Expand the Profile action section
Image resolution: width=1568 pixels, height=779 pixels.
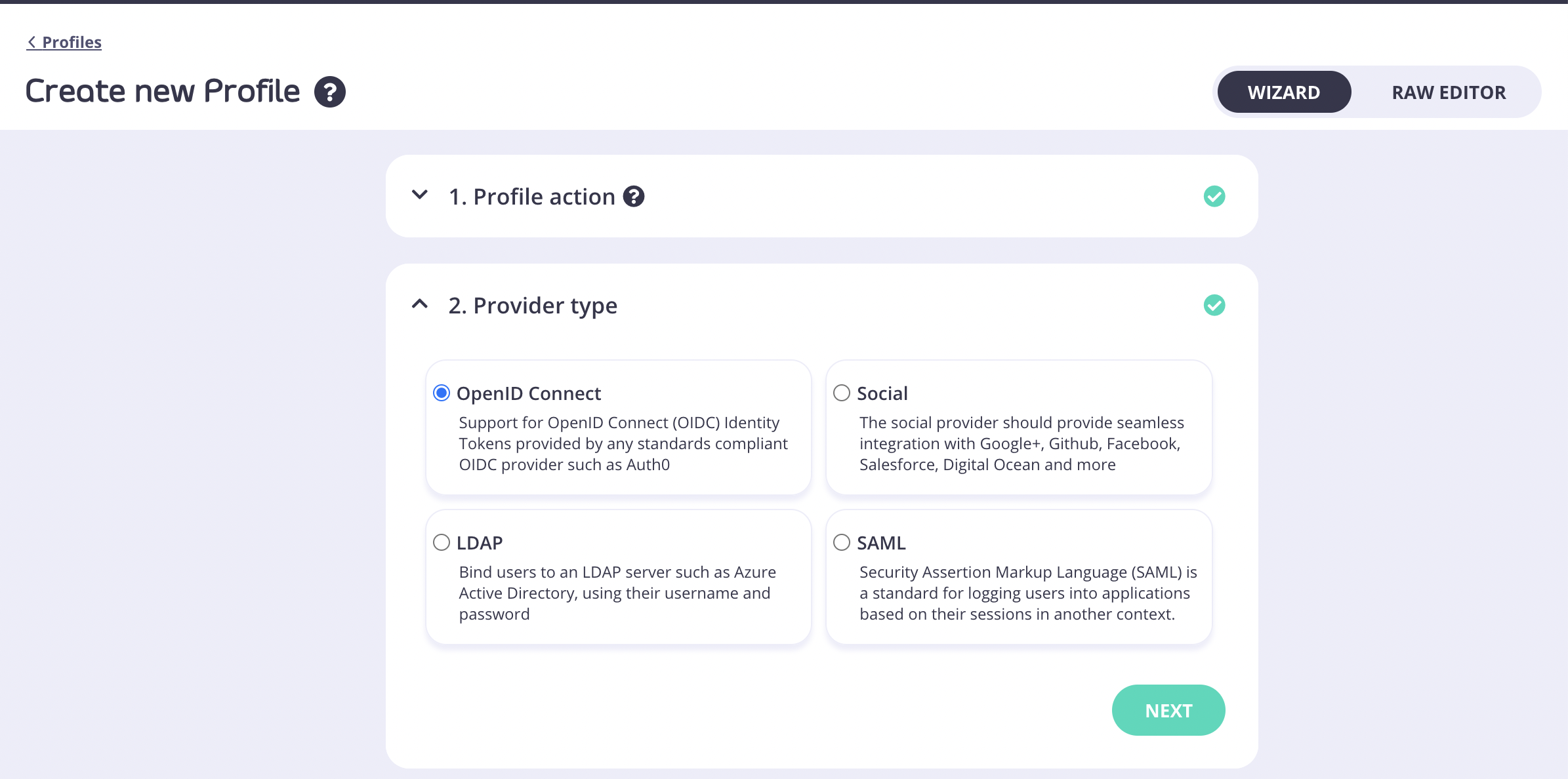pos(419,195)
